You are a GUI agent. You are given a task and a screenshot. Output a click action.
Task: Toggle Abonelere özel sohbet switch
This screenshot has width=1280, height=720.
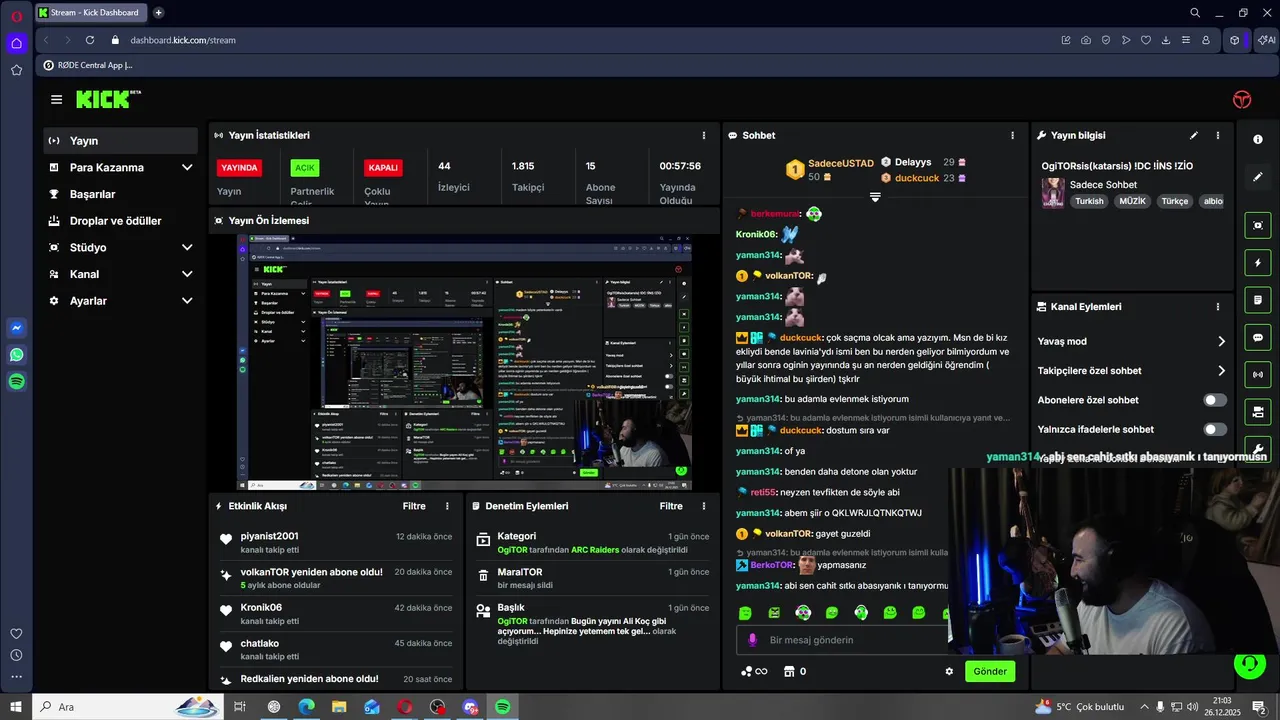[x=1215, y=400]
